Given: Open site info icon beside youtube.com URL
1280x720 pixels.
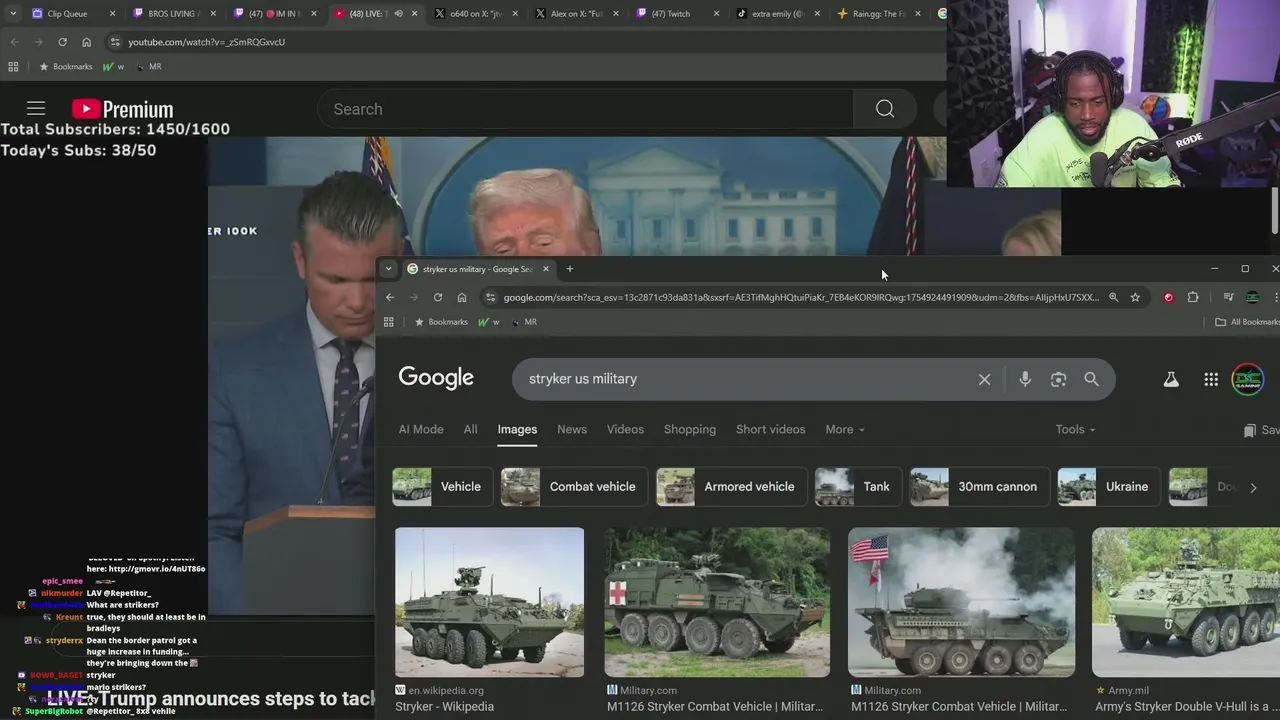Looking at the screenshot, I should [x=115, y=42].
